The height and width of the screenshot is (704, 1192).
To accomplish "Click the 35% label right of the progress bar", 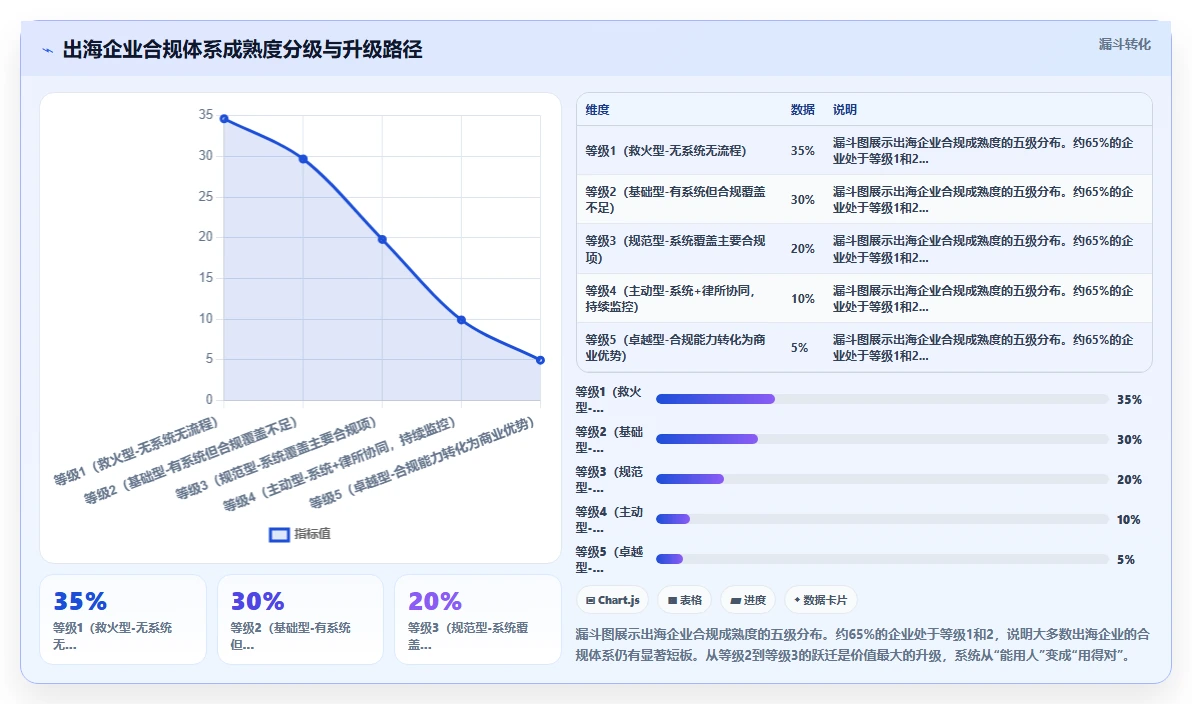I will pyautogui.click(x=1129, y=399).
